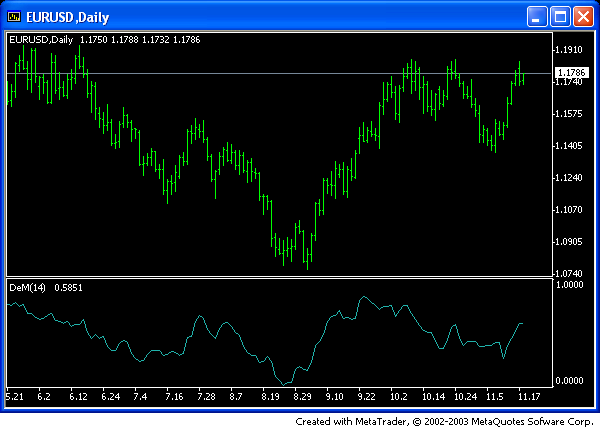This screenshot has height=429, width=600.
Task: Click the 6.2 date label on time axis
Action: [44, 396]
